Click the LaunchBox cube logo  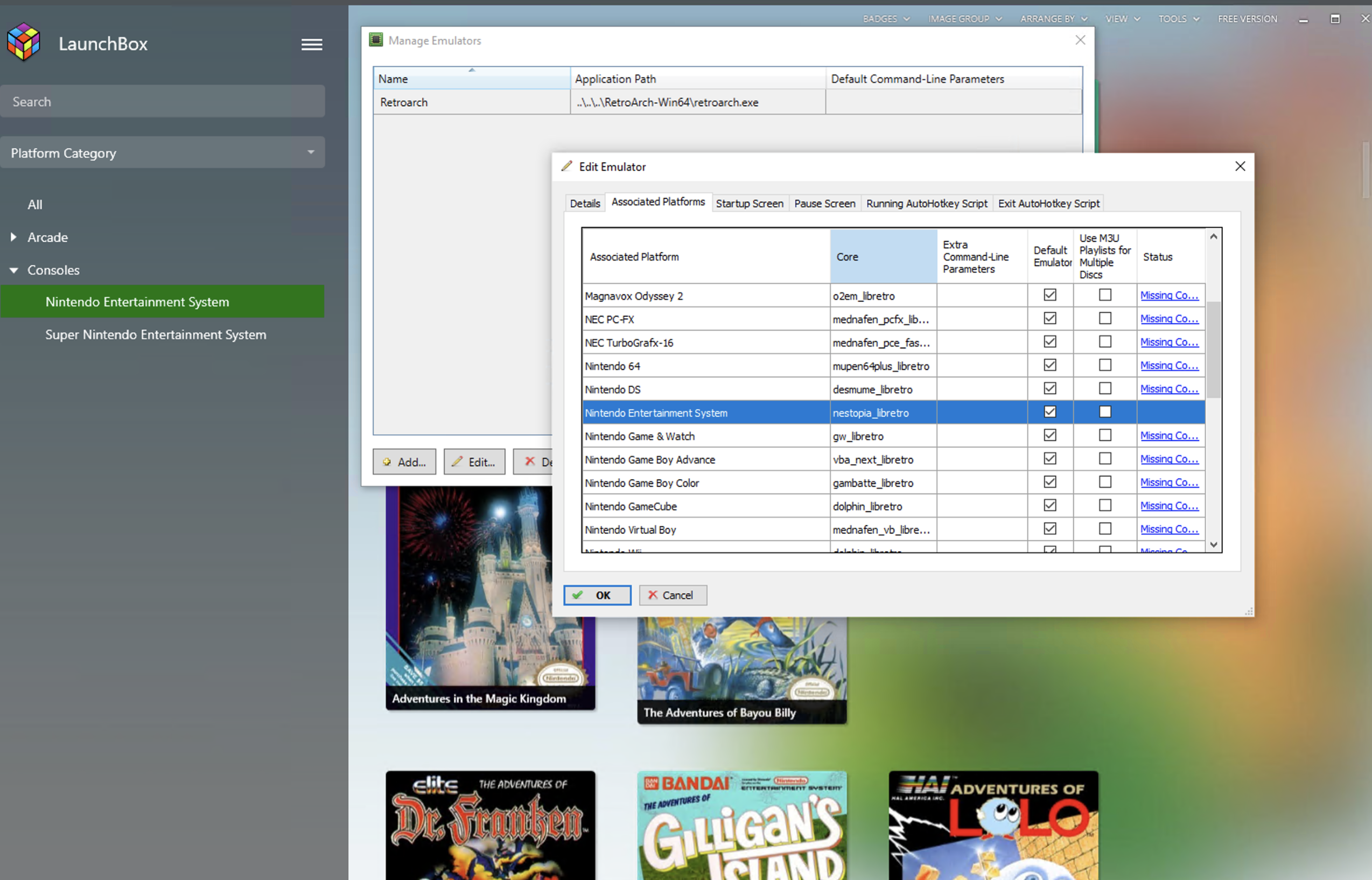coord(23,41)
